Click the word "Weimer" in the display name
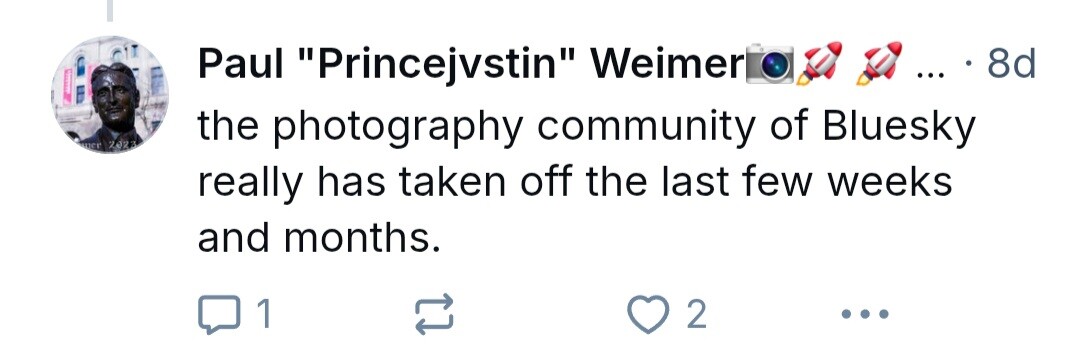The width and height of the screenshot is (1080, 364). 667,65
